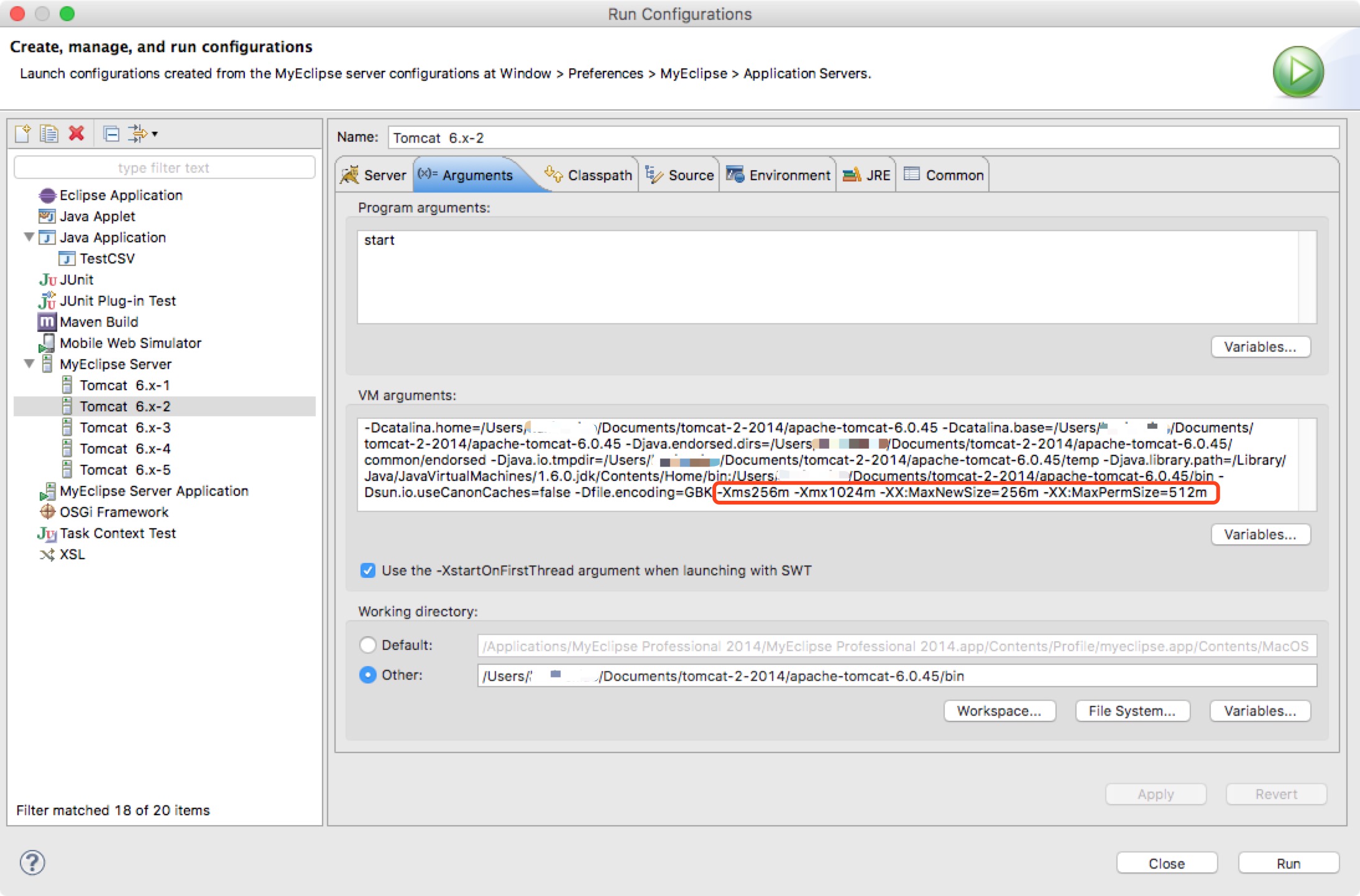Delete selected launch configuration with red X
This screenshot has height=896, width=1360.
click(x=76, y=134)
